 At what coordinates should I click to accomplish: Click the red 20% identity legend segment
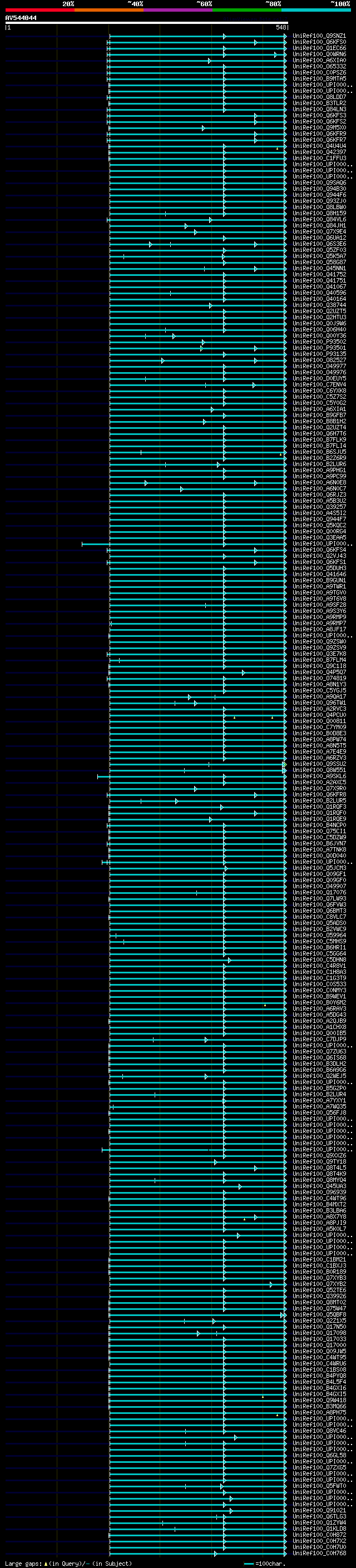pyautogui.click(x=39, y=10)
